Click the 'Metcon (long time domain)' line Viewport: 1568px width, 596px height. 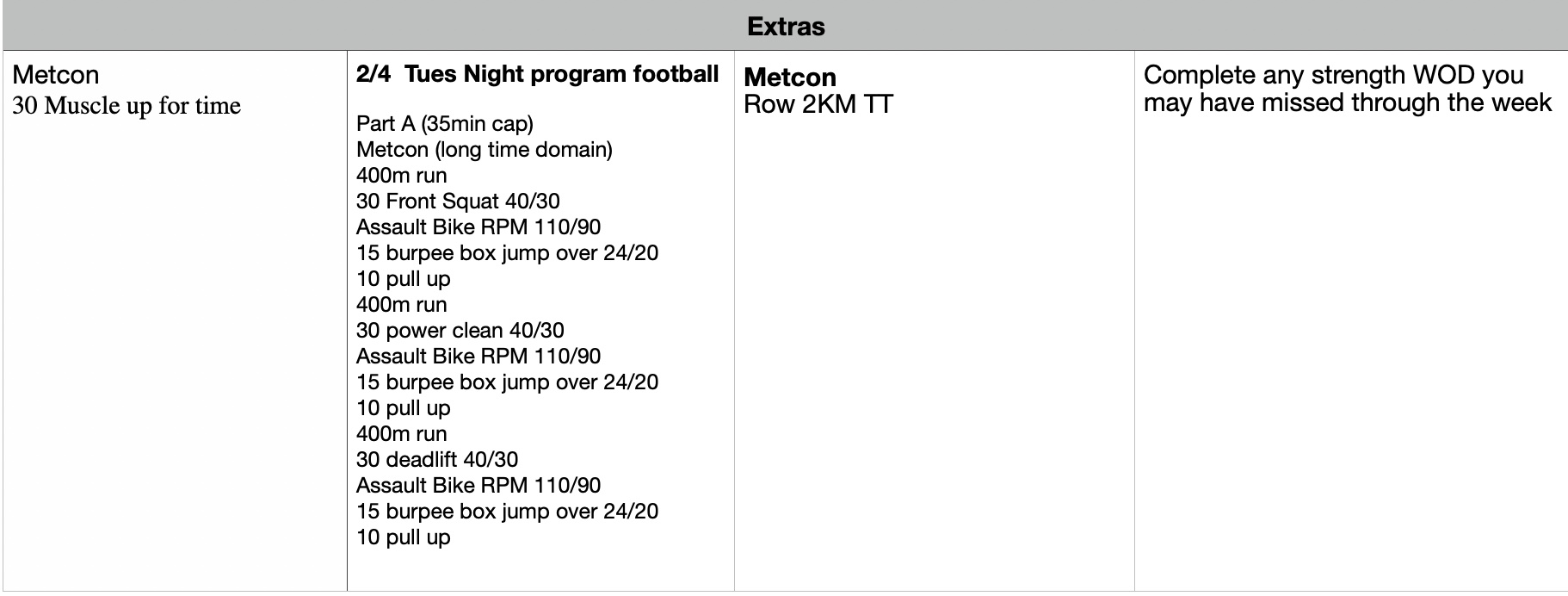[484, 150]
